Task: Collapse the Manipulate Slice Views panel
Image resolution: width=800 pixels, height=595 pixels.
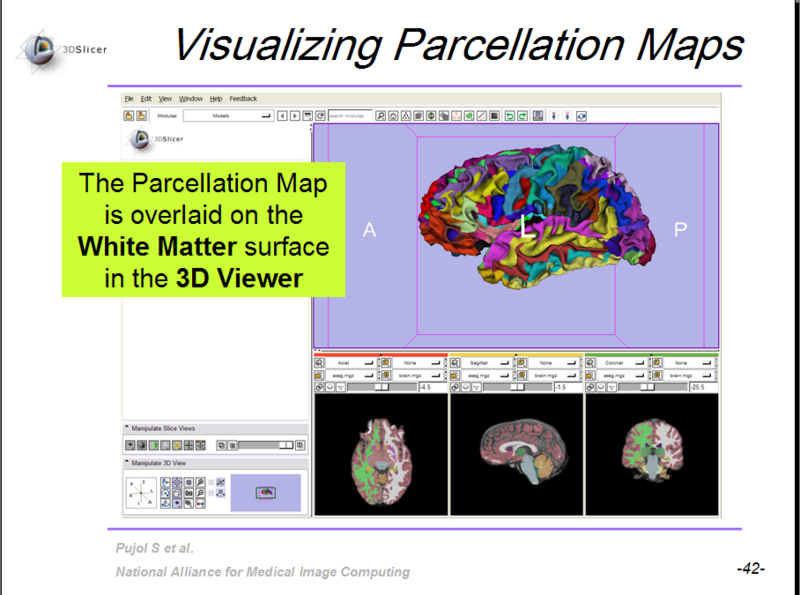Action: click(x=128, y=428)
